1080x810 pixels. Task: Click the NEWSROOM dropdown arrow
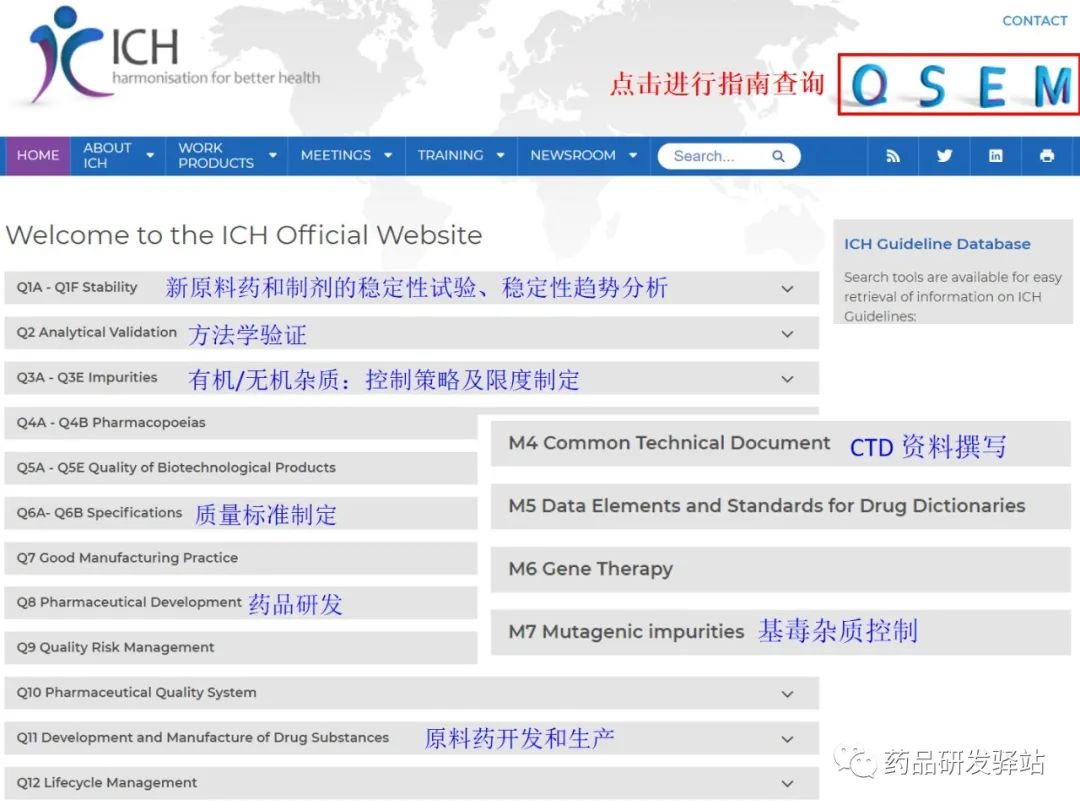(x=633, y=156)
